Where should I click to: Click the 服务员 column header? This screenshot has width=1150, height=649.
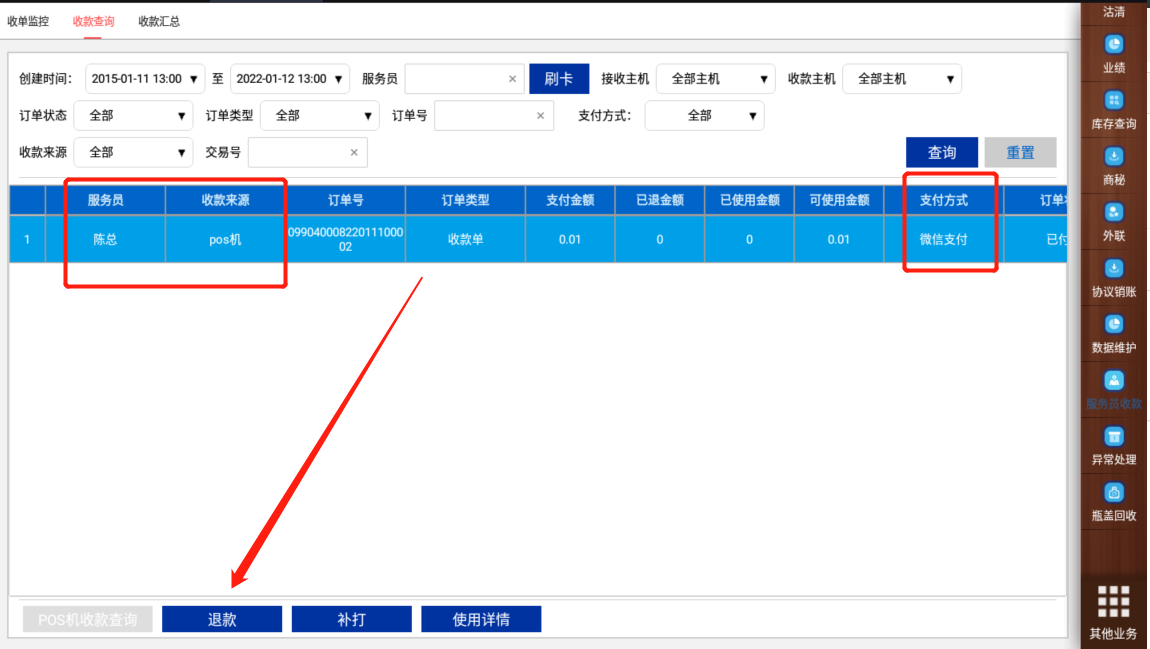click(106, 200)
